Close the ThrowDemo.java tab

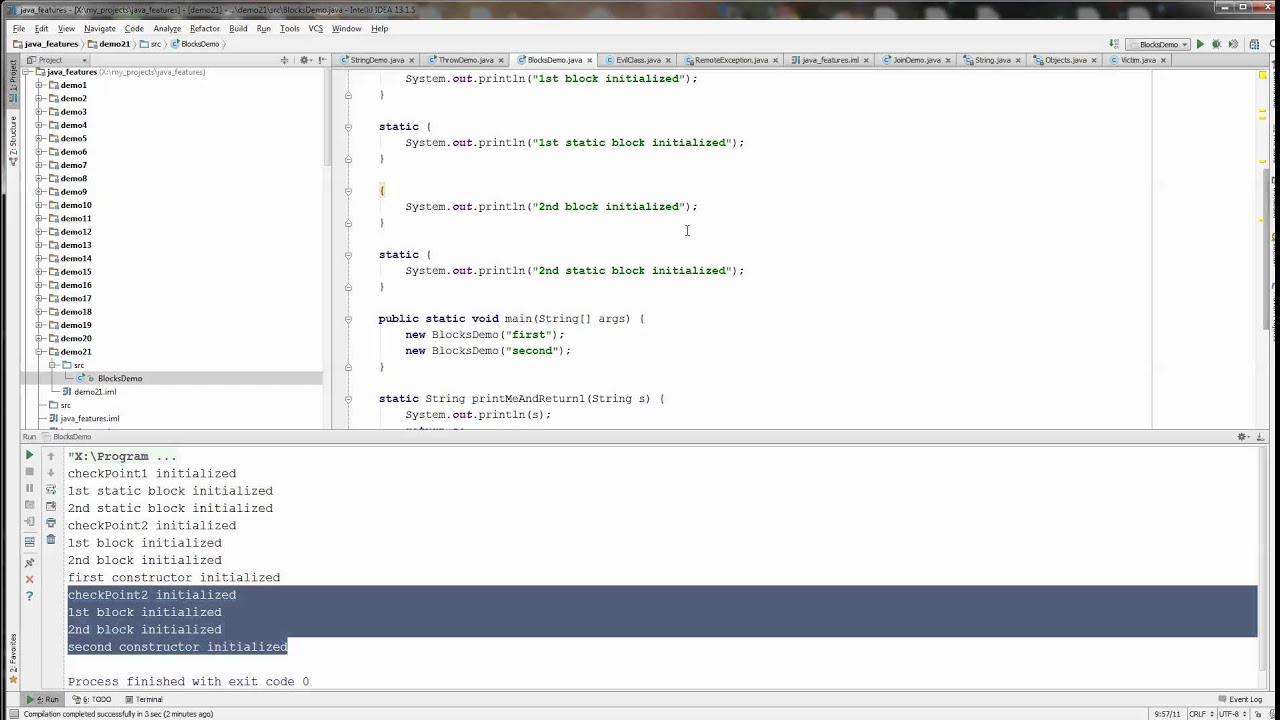503,60
